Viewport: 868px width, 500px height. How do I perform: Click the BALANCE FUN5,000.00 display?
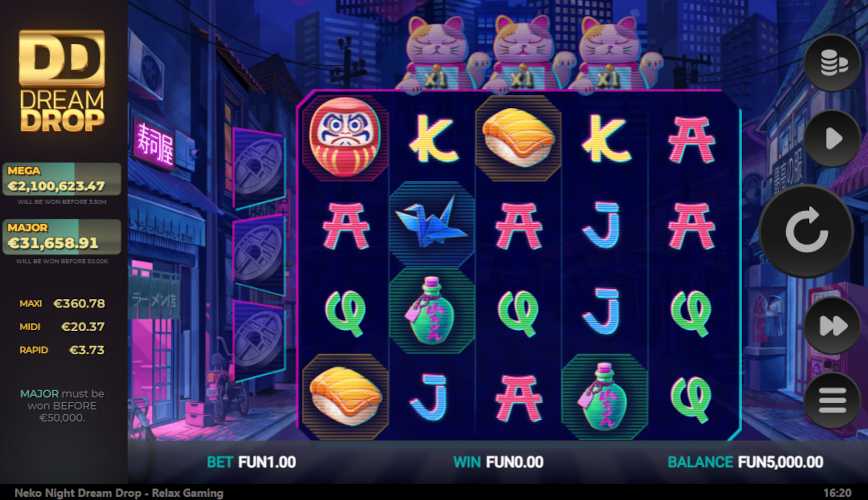pos(745,462)
